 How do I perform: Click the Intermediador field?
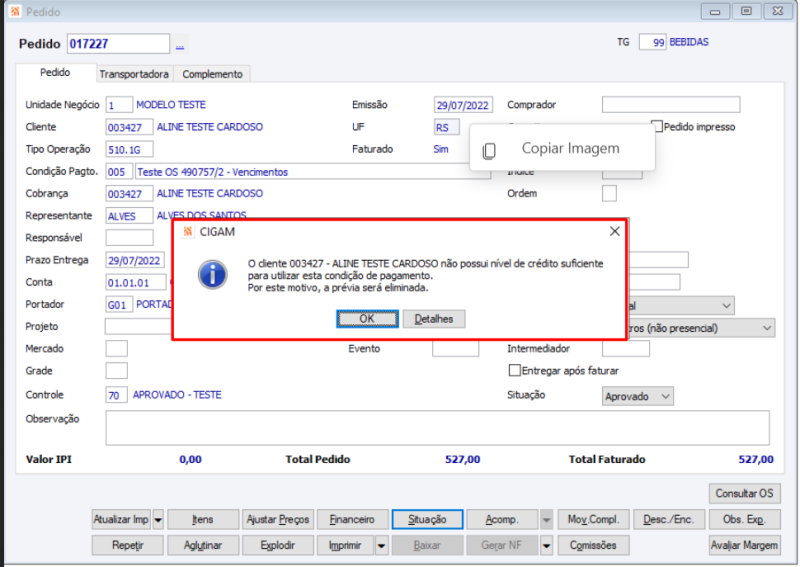click(x=626, y=349)
